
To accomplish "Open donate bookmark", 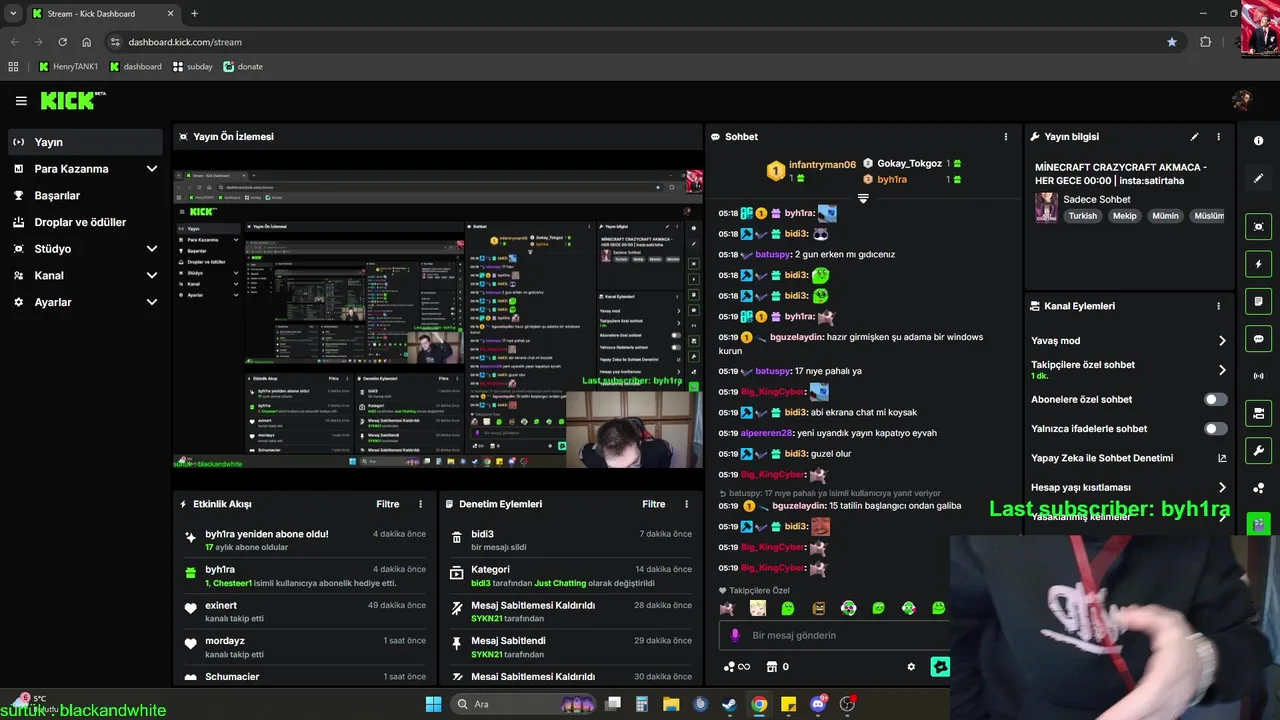I will tap(243, 67).
